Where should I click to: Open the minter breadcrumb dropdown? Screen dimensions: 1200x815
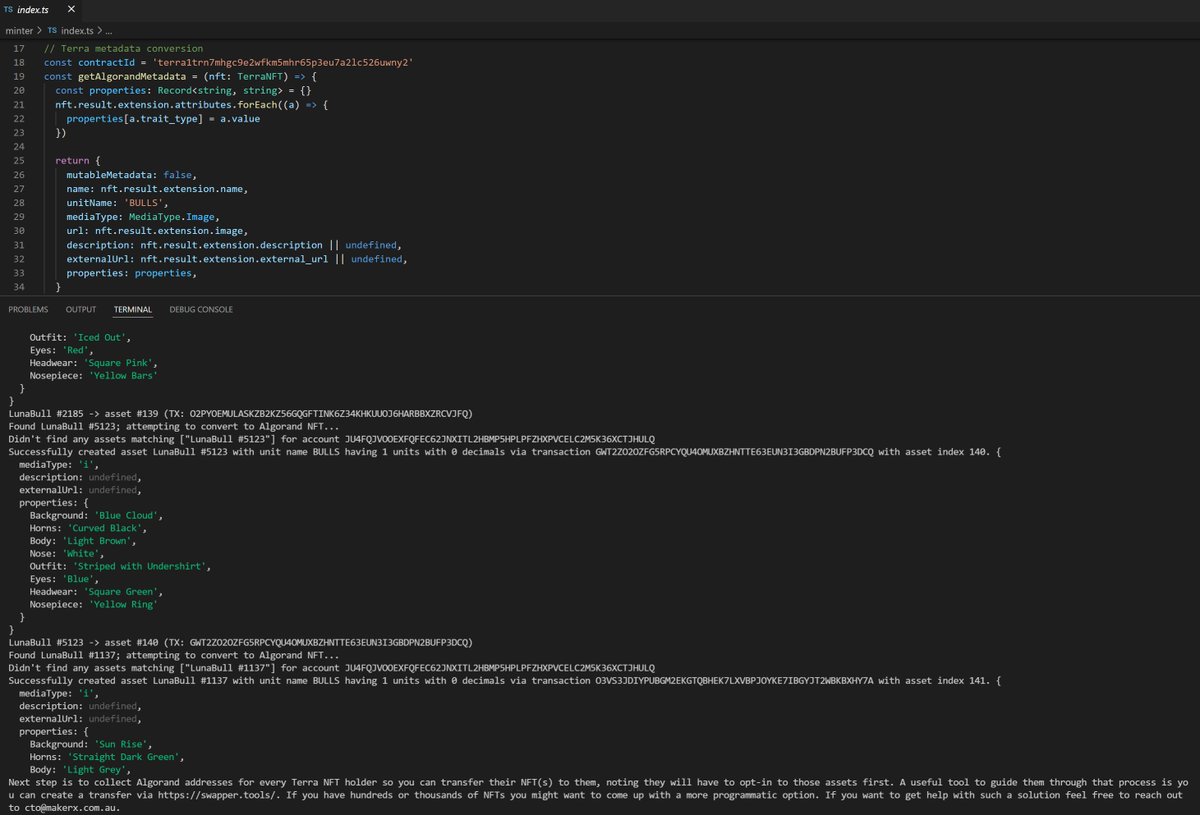18,30
